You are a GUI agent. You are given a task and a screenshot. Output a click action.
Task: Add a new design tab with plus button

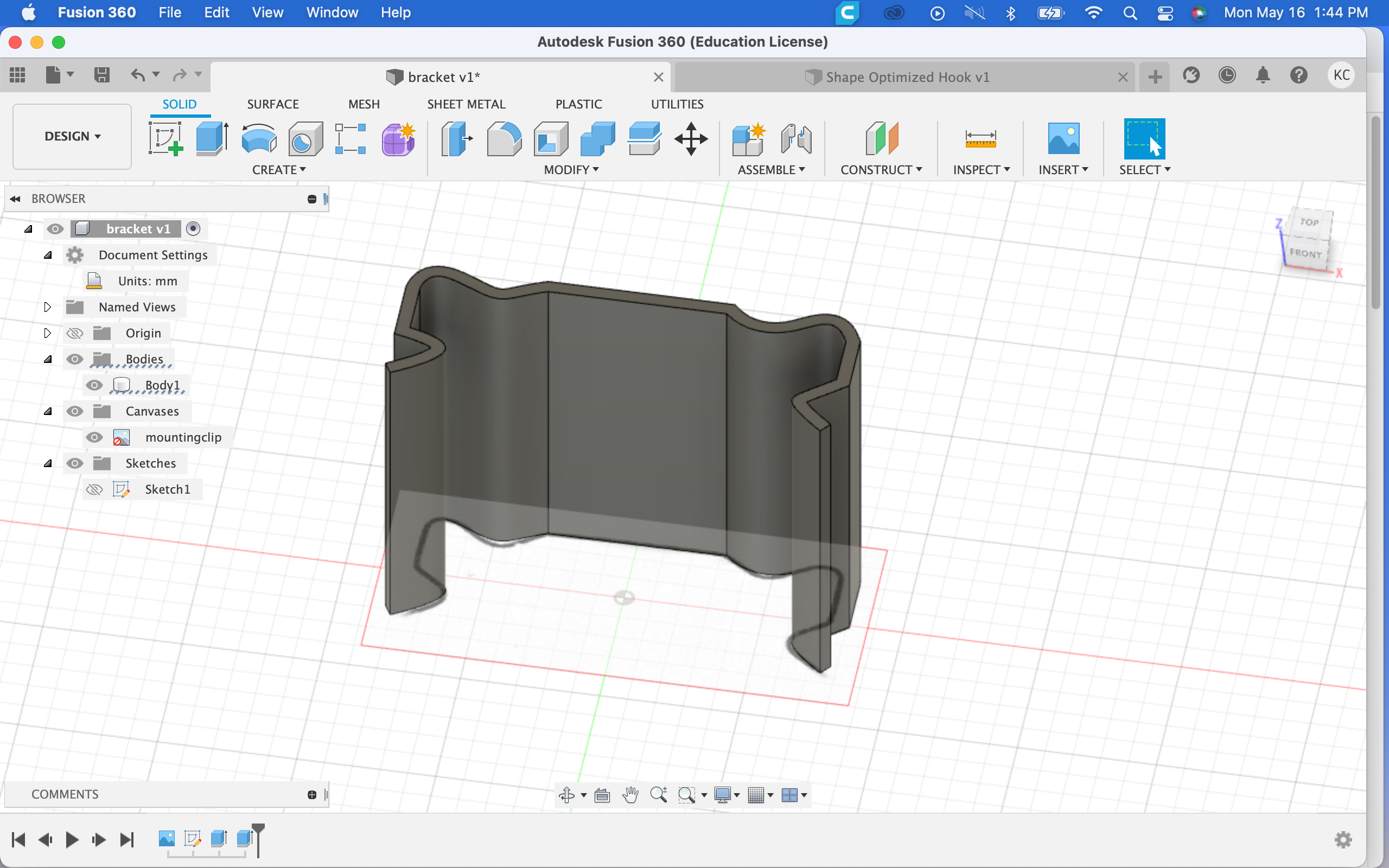(1155, 76)
